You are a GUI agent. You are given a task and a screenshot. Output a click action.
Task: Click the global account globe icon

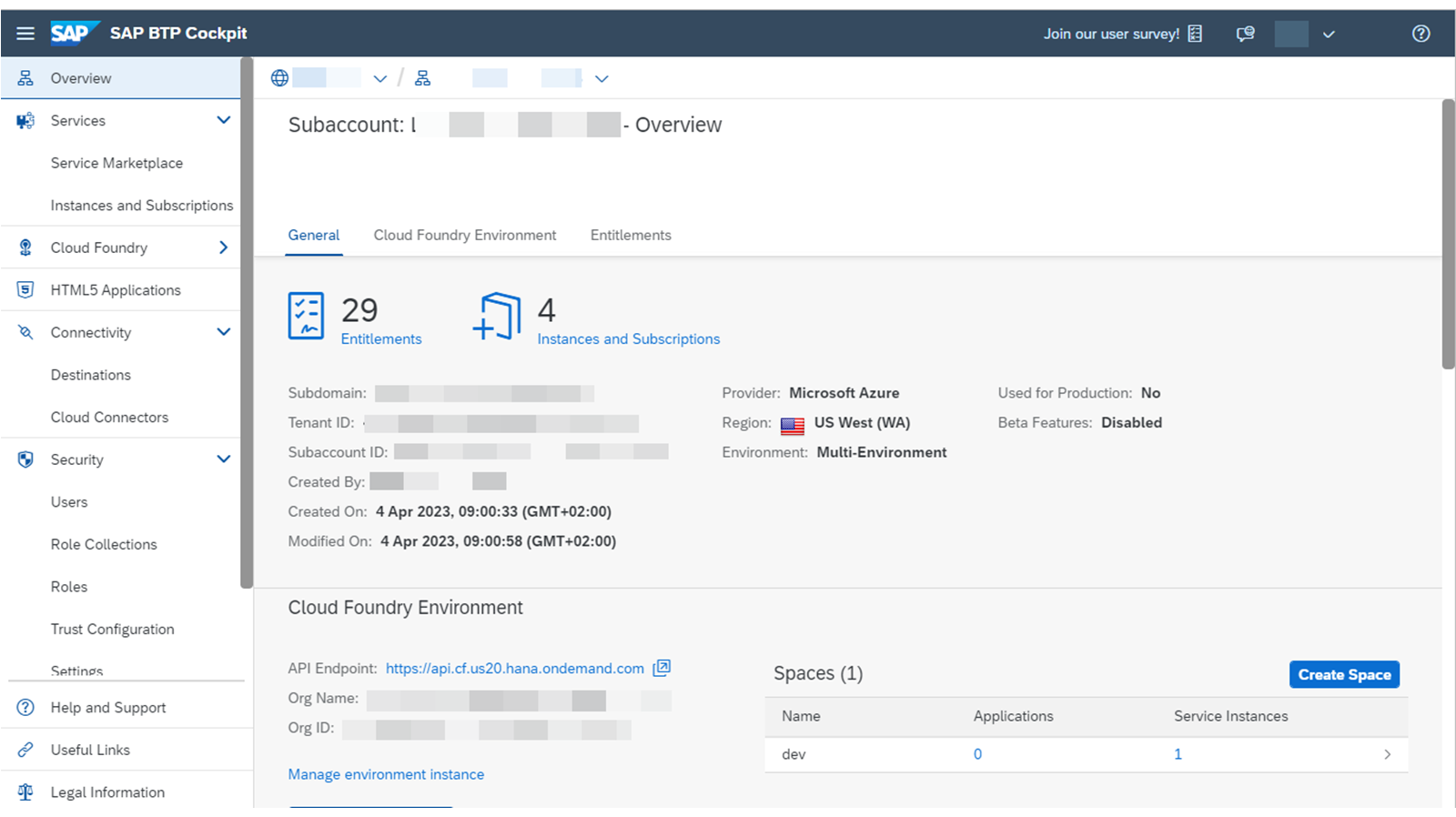point(280,78)
